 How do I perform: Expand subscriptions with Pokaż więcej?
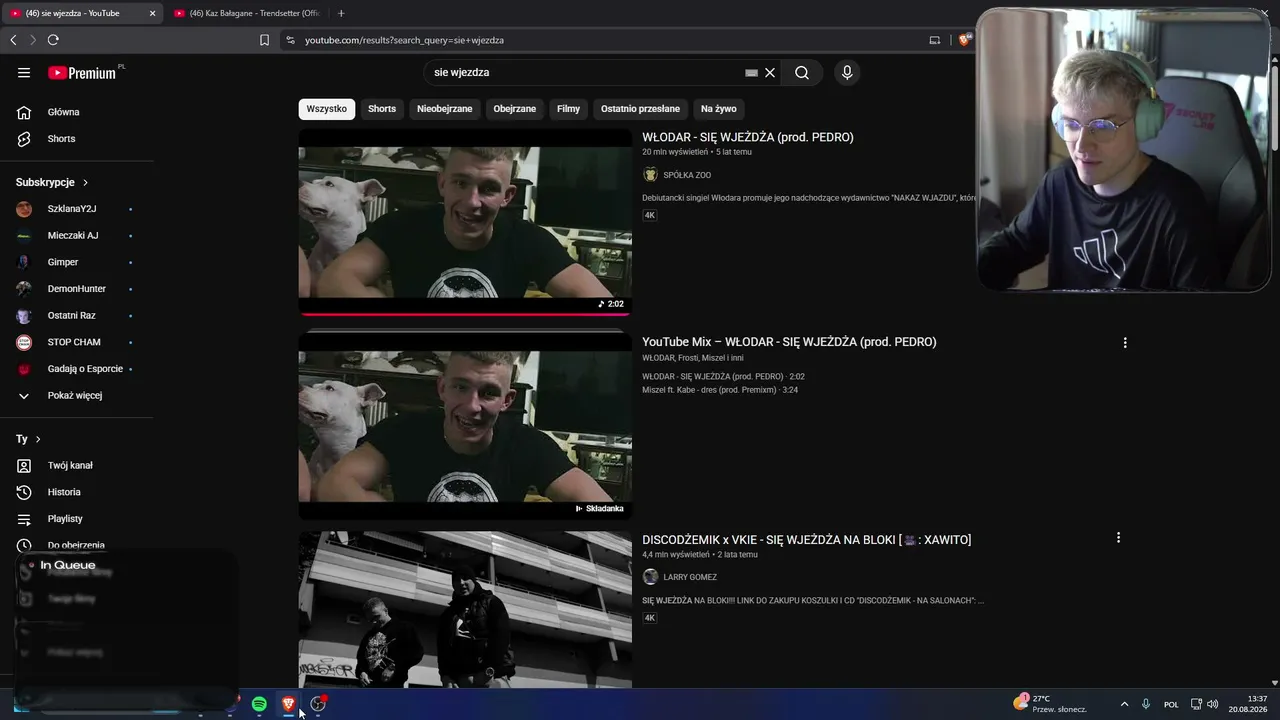(x=76, y=395)
